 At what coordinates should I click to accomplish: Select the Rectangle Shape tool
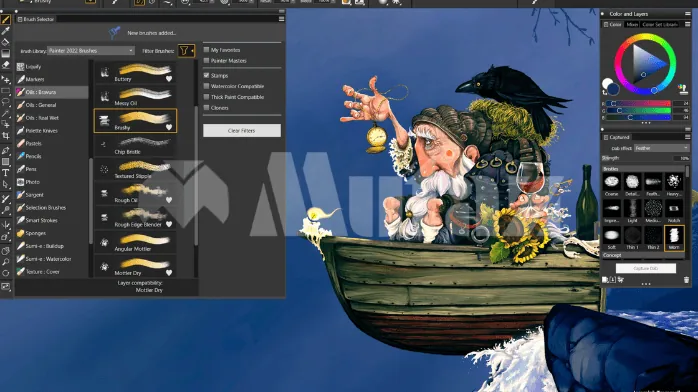point(5,162)
